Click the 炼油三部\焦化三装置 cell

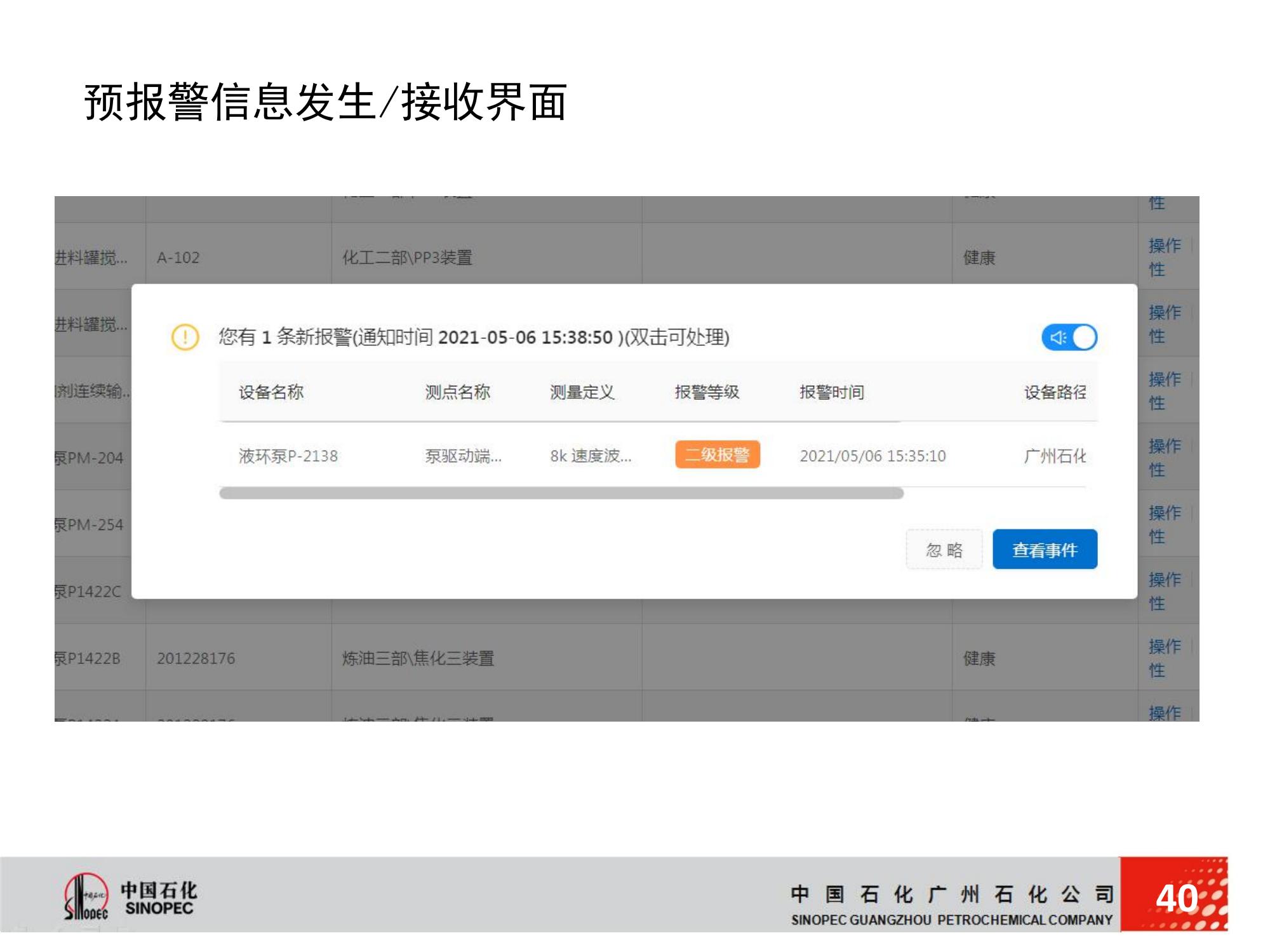point(418,659)
